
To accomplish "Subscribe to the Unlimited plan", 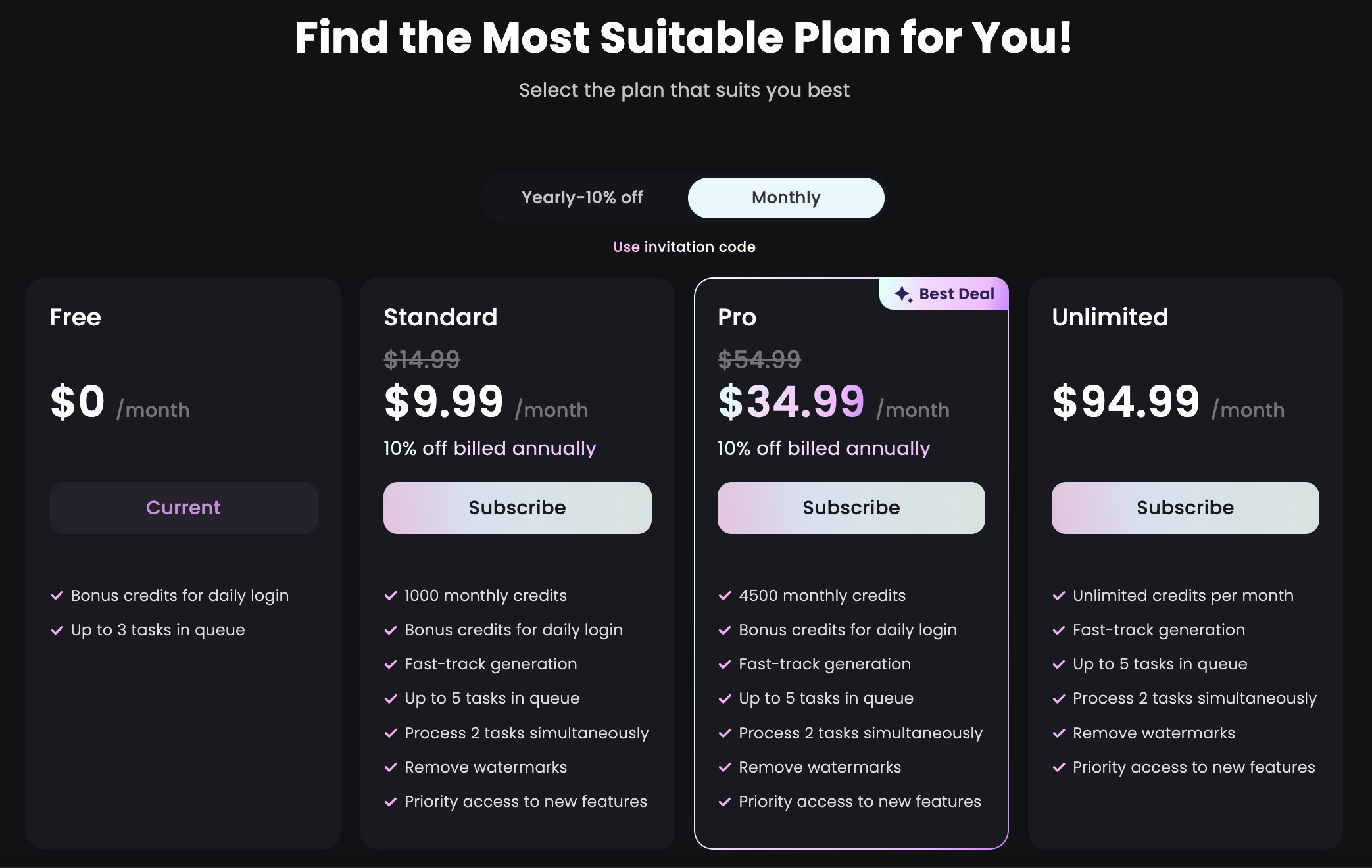I will pos(1185,508).
